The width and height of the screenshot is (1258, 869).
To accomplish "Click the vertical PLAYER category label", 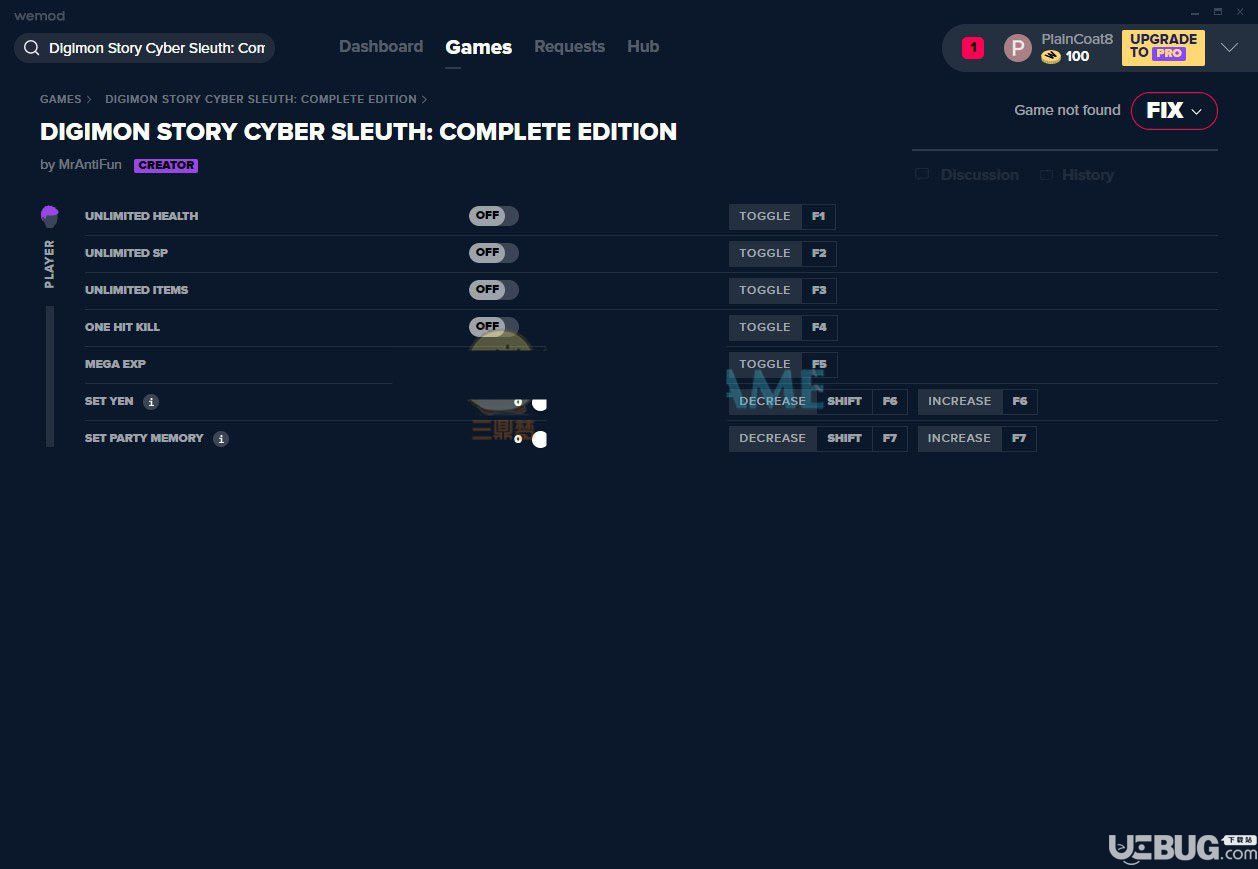I will tap(49, 264).
